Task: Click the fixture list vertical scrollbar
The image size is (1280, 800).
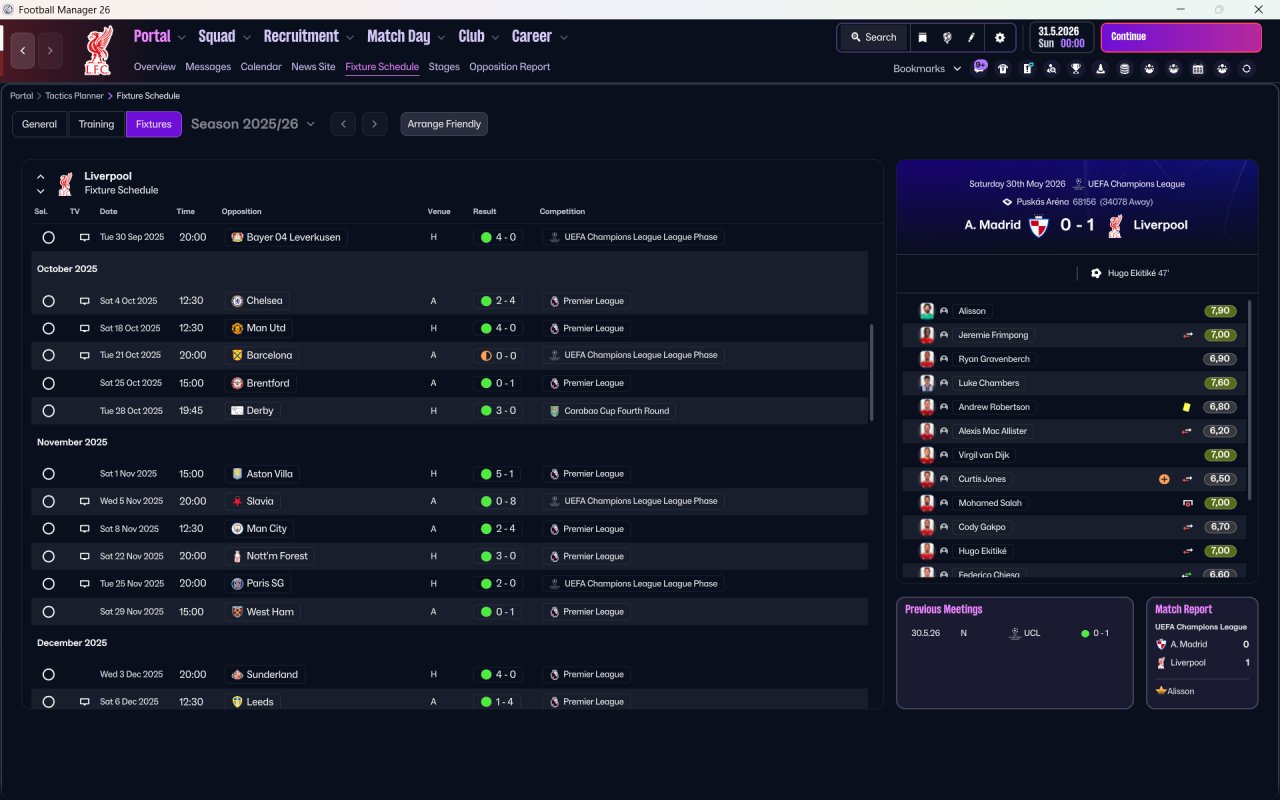Action: pyautogui.click(x=872, y=373)
